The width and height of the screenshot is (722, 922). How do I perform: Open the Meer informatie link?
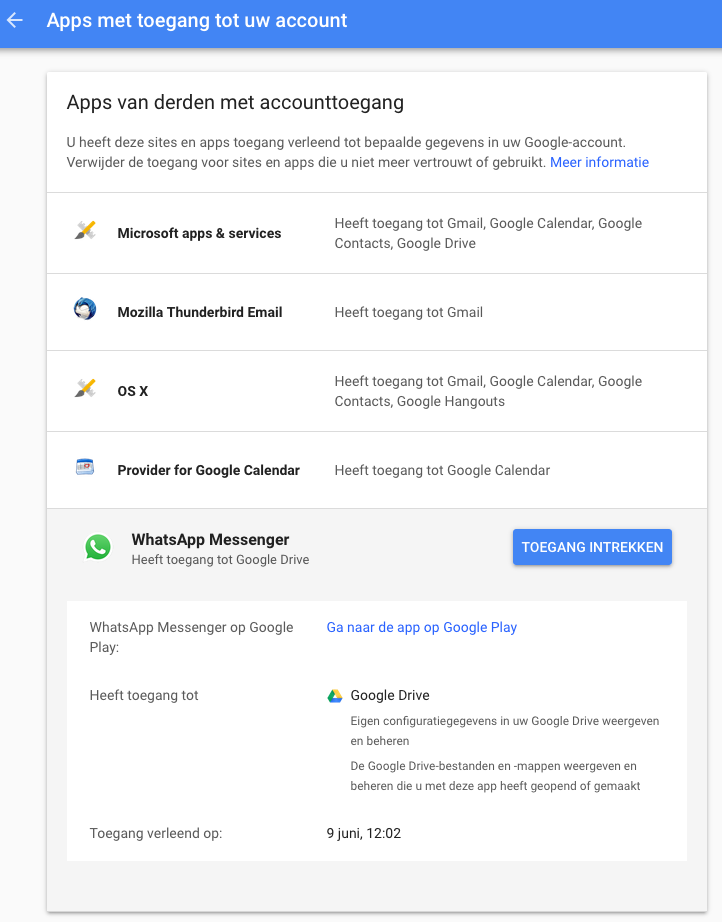[599, 162]
